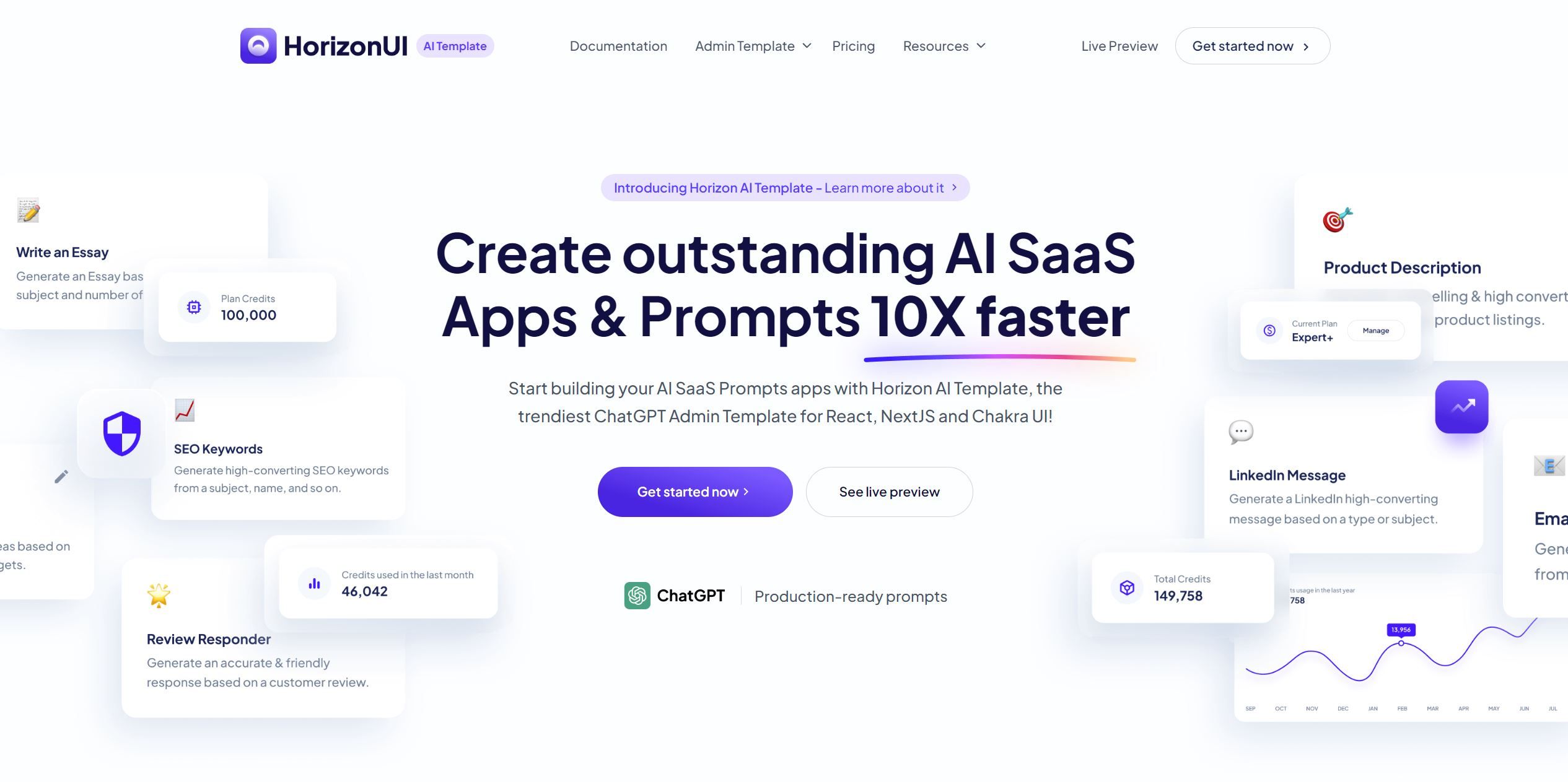Viewport: 1568px width, 782px height.
Task: Select the Documentation menu item
Action: (618, 45)
